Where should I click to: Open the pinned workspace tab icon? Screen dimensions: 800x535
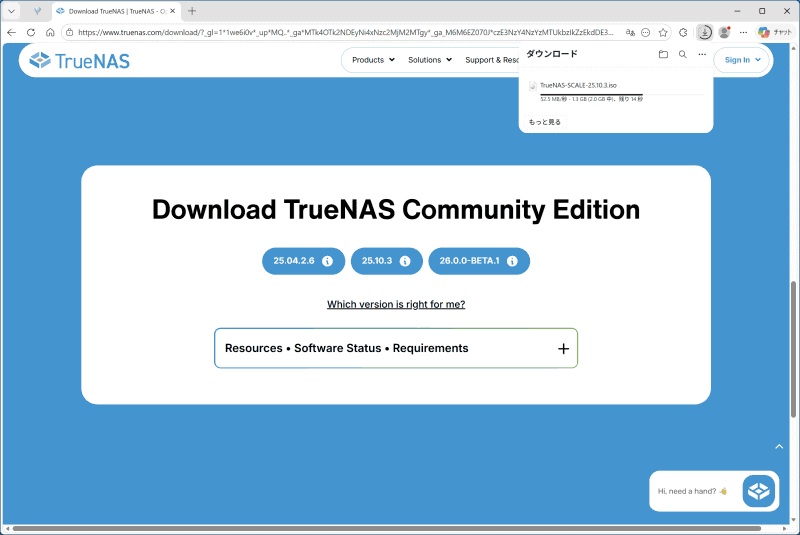37,11
